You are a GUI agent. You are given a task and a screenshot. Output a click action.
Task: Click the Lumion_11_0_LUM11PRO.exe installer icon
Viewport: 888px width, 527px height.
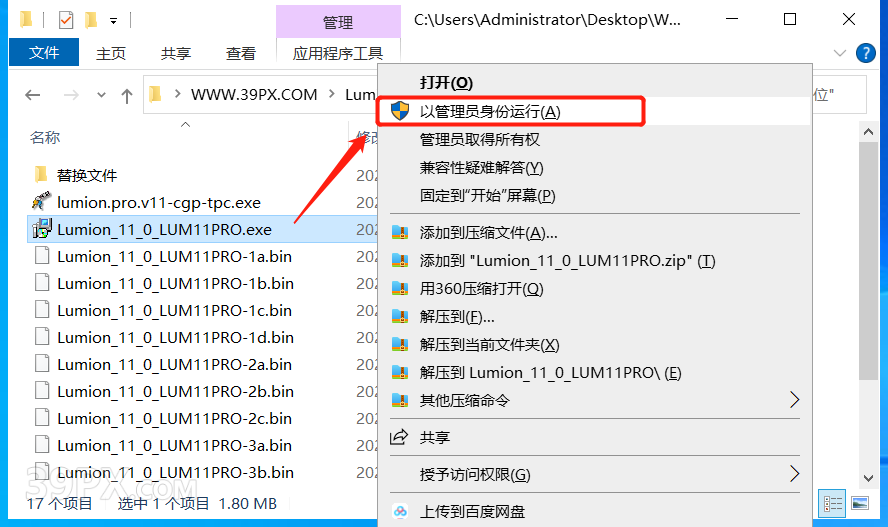[42, 229]
